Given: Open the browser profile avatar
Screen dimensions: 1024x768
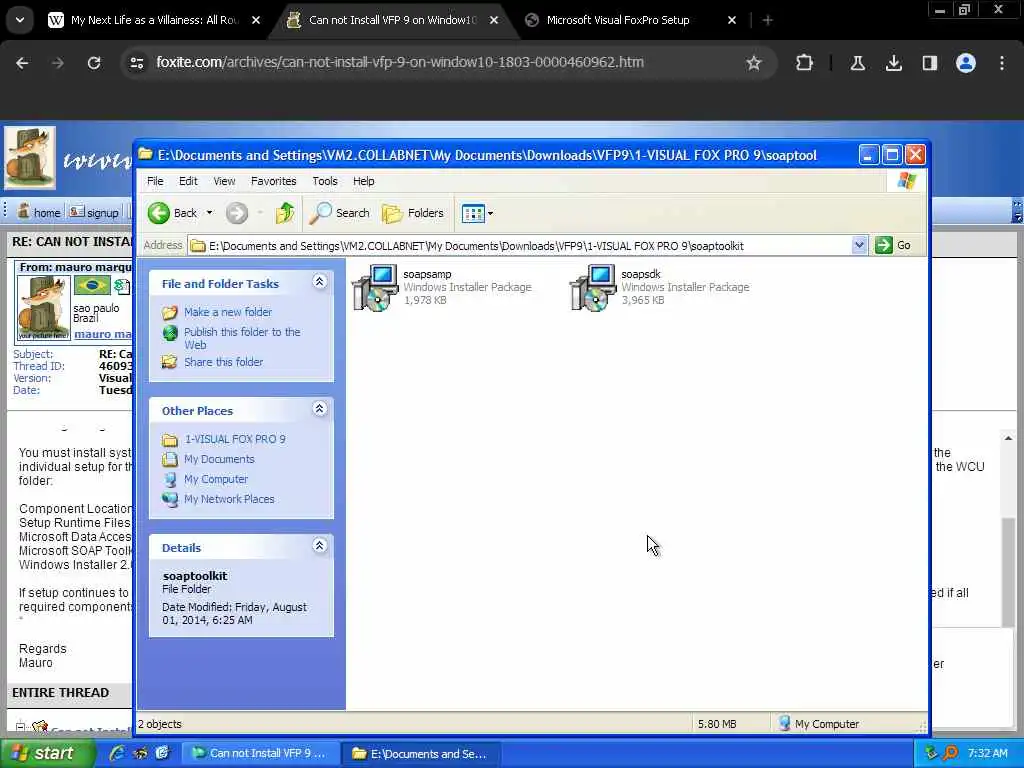Looking at the screenshot, I should point(966,63).
